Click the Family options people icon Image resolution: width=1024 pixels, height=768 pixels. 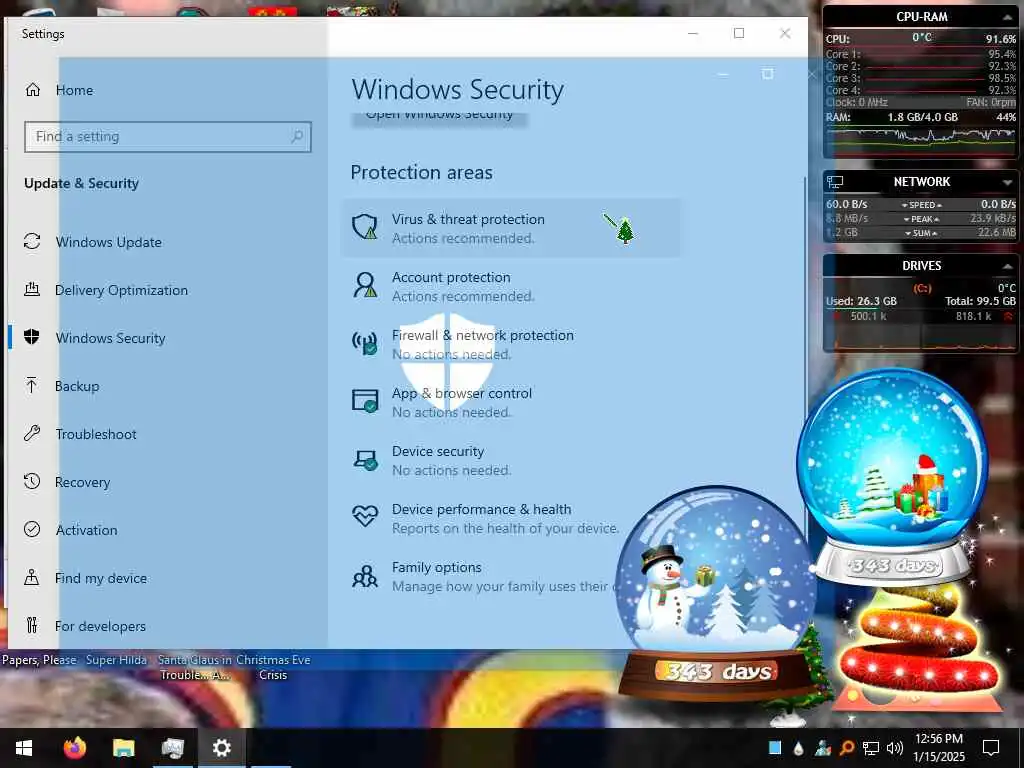(x=365, y=576)
